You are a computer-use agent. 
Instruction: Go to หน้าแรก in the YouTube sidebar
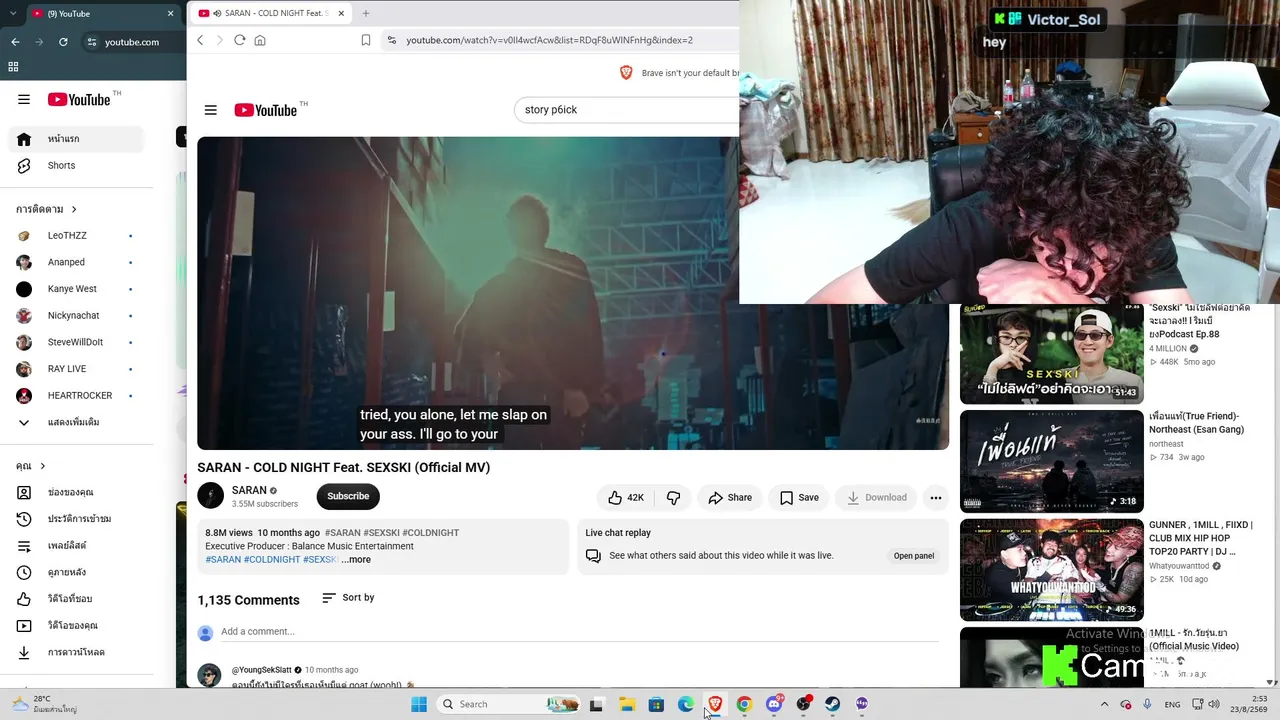[x=77, y=139]
